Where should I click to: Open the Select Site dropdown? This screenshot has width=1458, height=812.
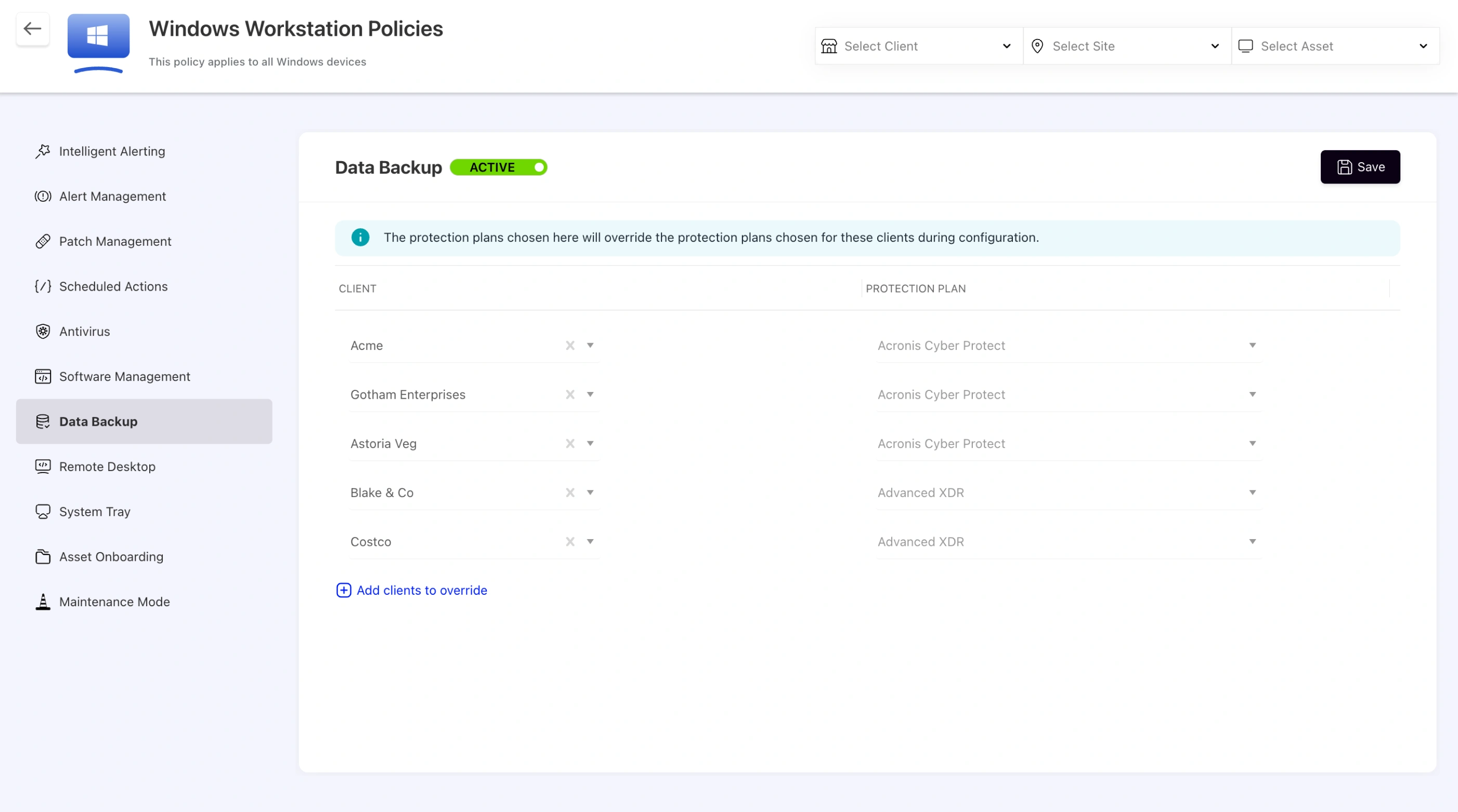click(1127, 46)
